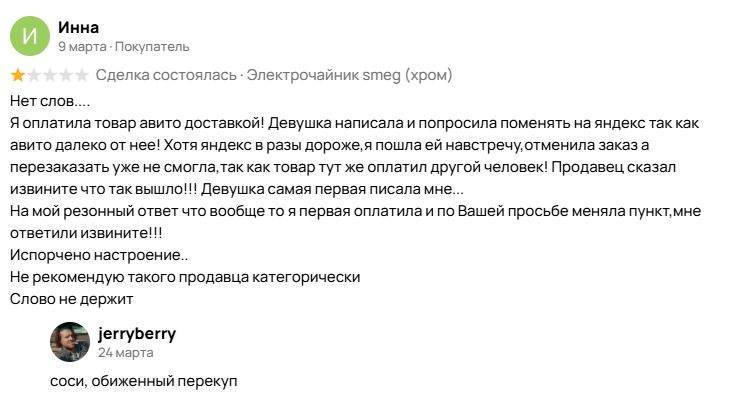Click the line Слово не держит
Viewport: 744px width, 409px height.
click(x=71, y=299)
